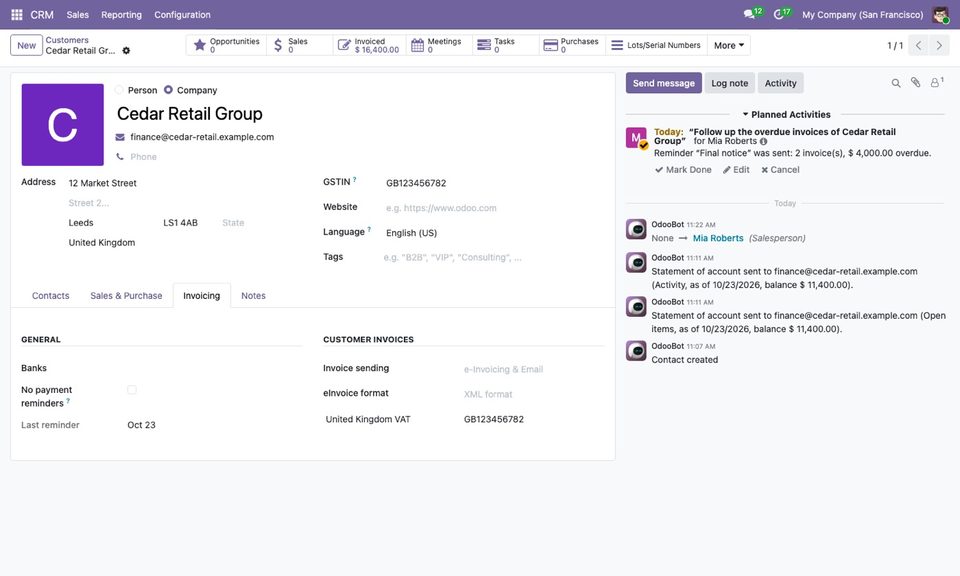This screenshot has height=576, width=960.
Task: Open company switcher My Company (San Francisco)
Action: pos(862,15)
